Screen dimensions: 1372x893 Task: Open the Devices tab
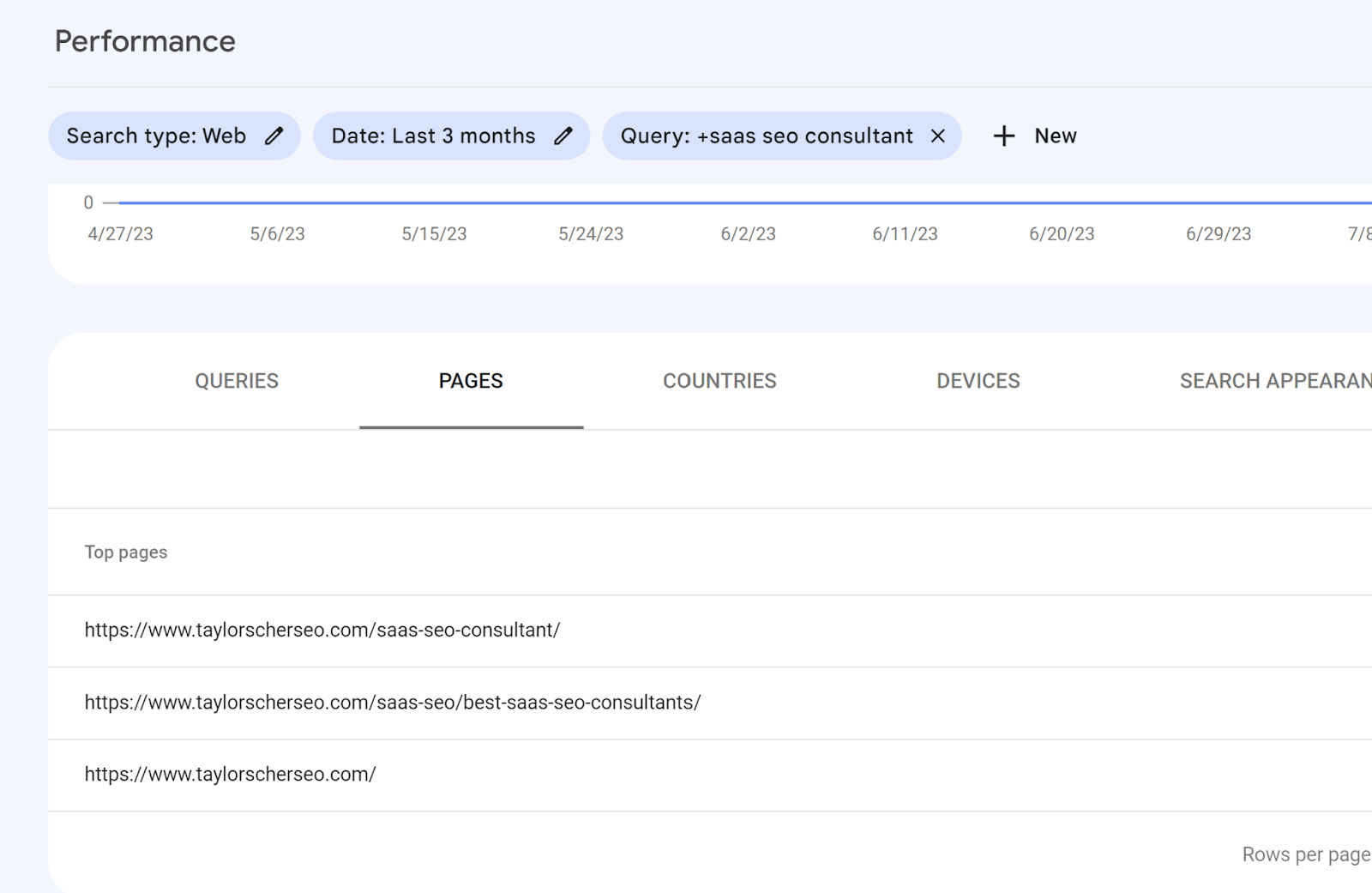pyautogui.click(x=978, y=381)
